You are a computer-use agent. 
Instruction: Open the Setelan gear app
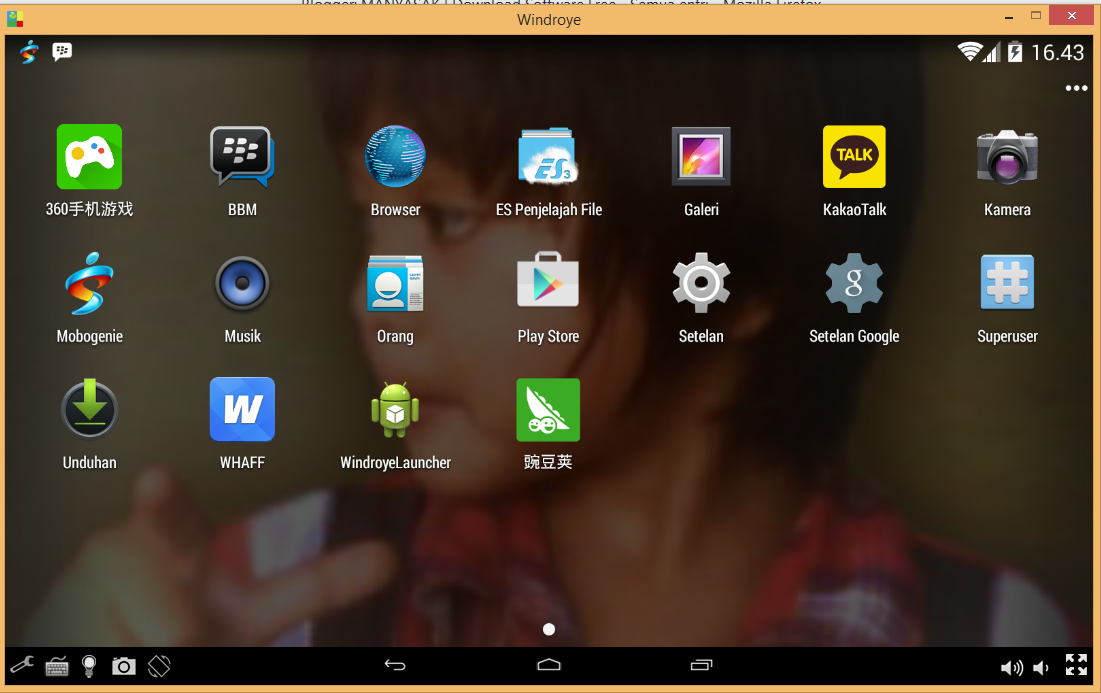click(701, 283)
